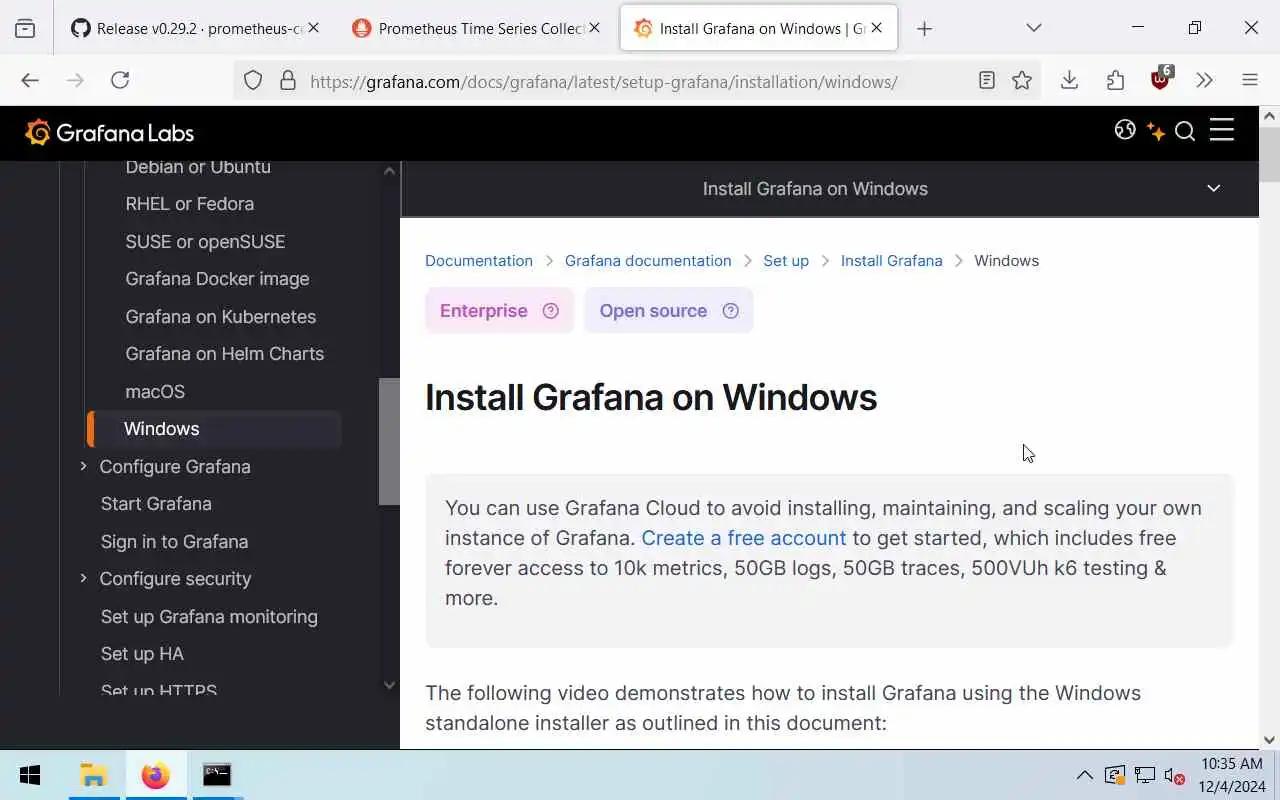Open Grafana on Helm Charts page
This screenshot has width=1280, height=800.
pyautogui.click(x=225, y=354)
